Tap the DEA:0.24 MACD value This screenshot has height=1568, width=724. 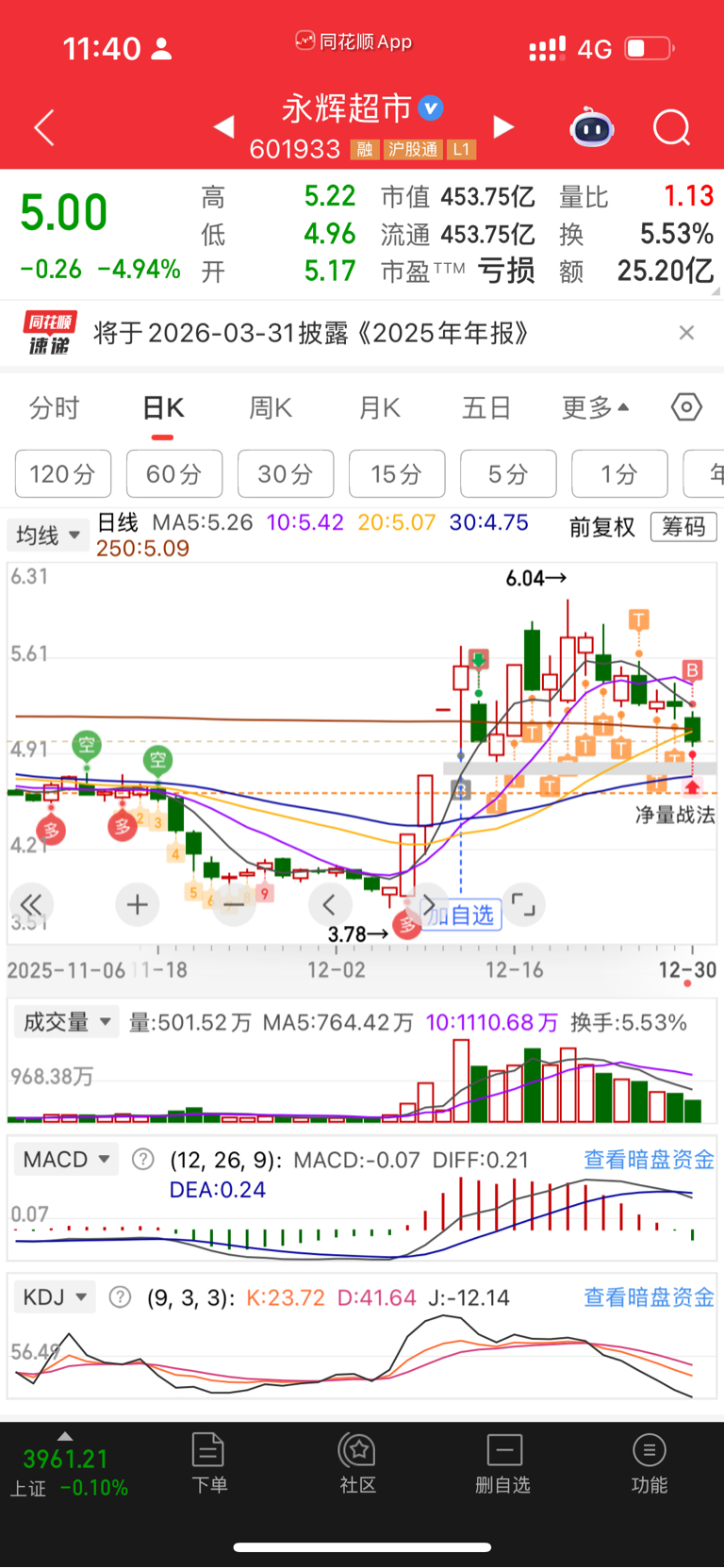pos(217,1190)
